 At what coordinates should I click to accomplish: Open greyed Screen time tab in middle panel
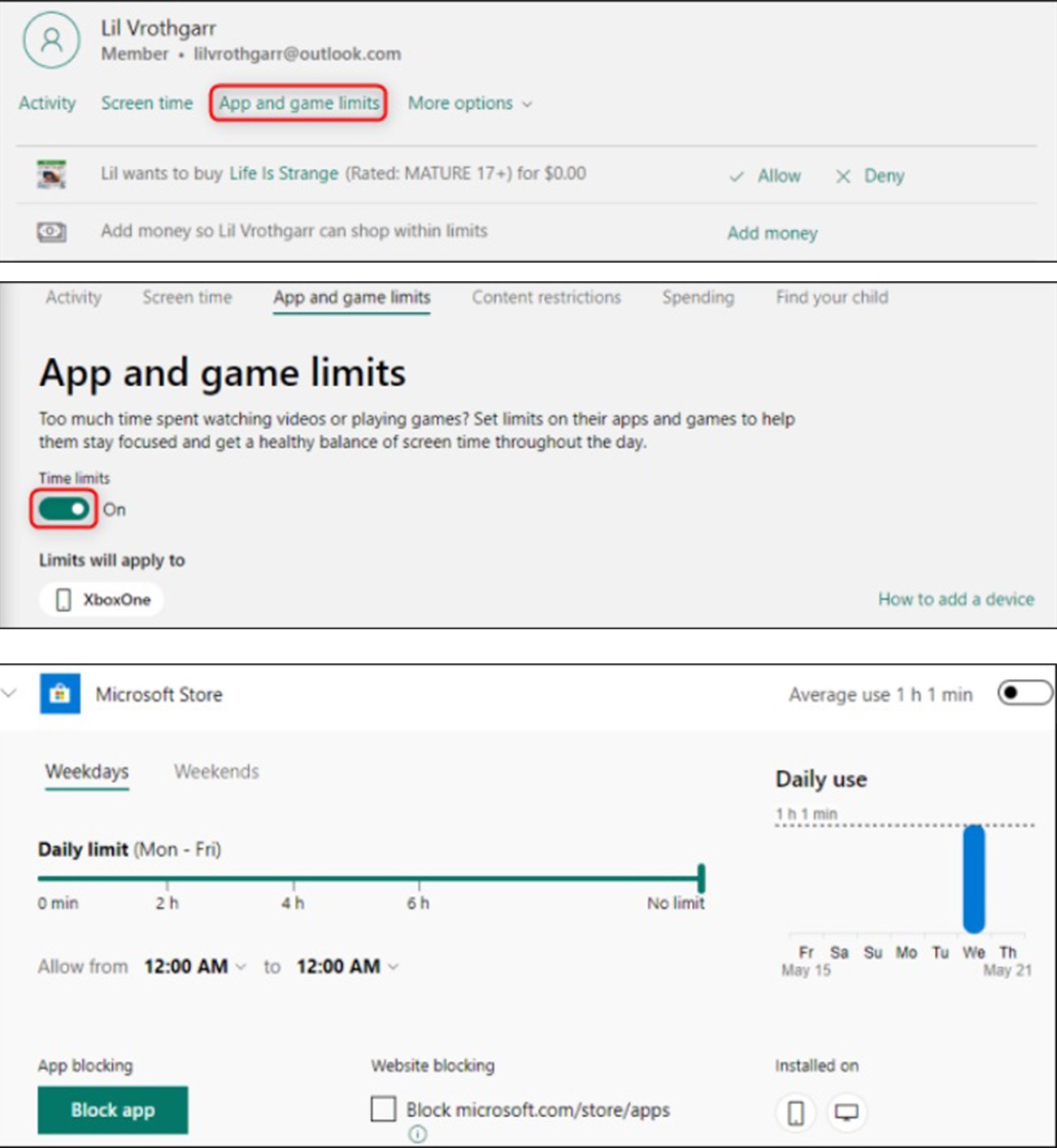point(187,298)
